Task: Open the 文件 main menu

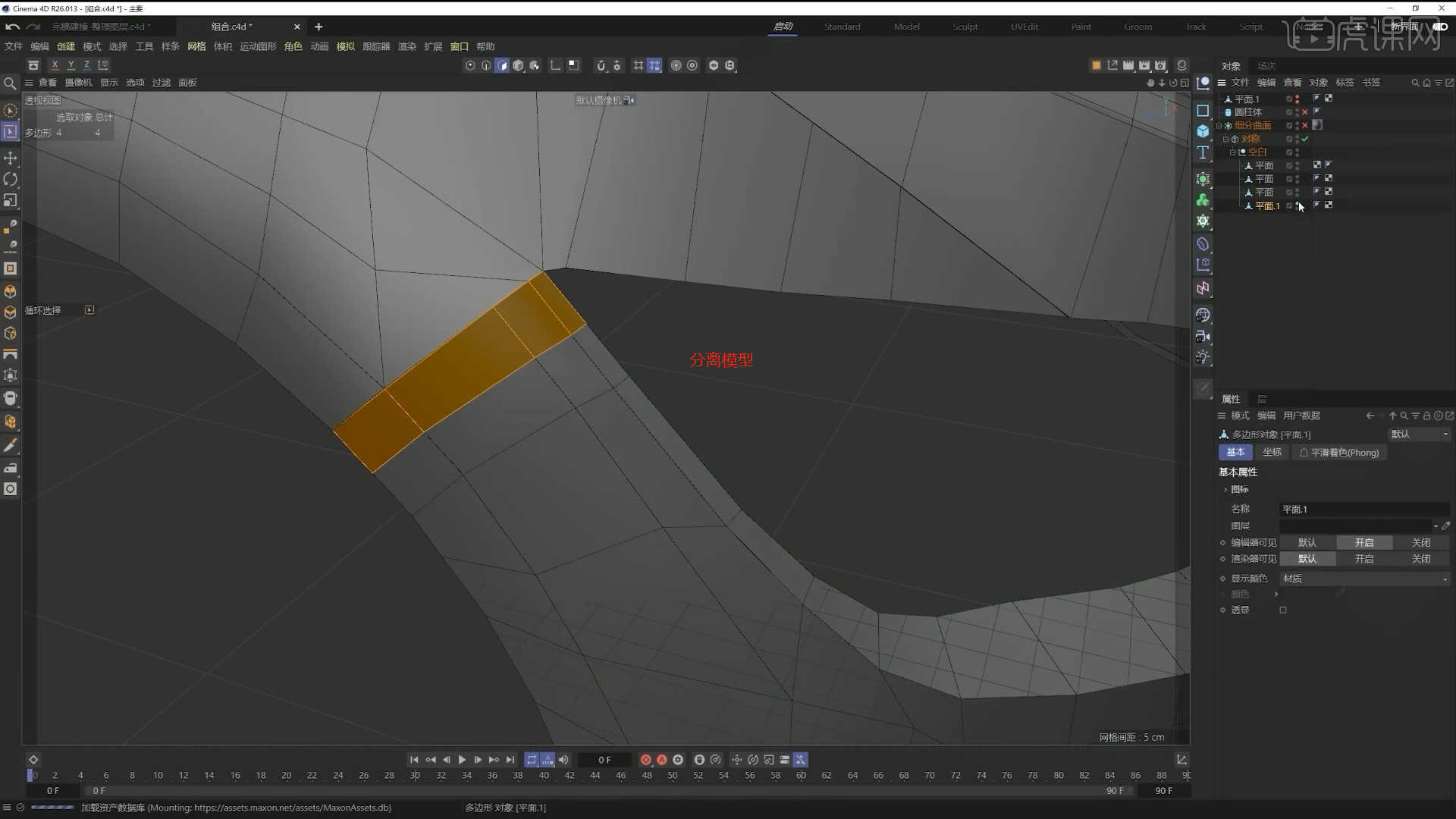Action: click(14, 46)
